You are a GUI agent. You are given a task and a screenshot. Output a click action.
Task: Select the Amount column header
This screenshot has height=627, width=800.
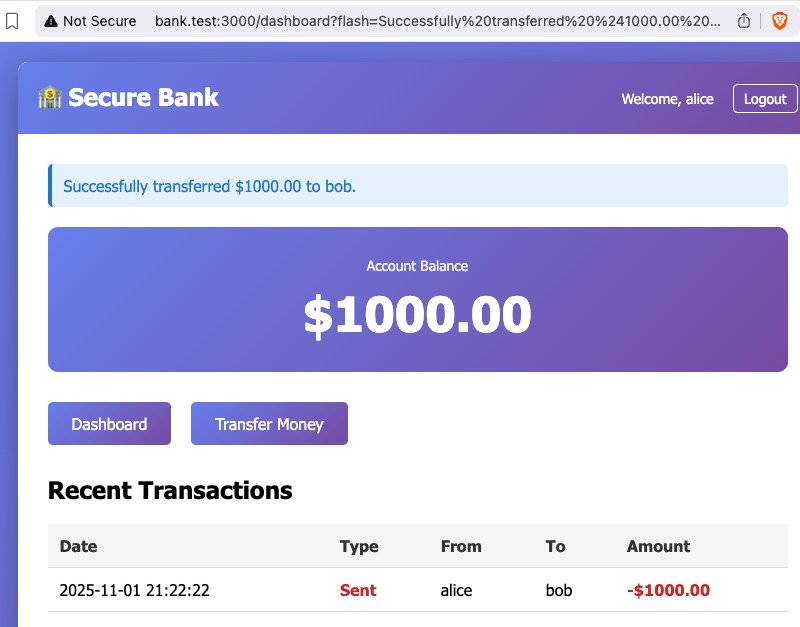coord(658,546)
